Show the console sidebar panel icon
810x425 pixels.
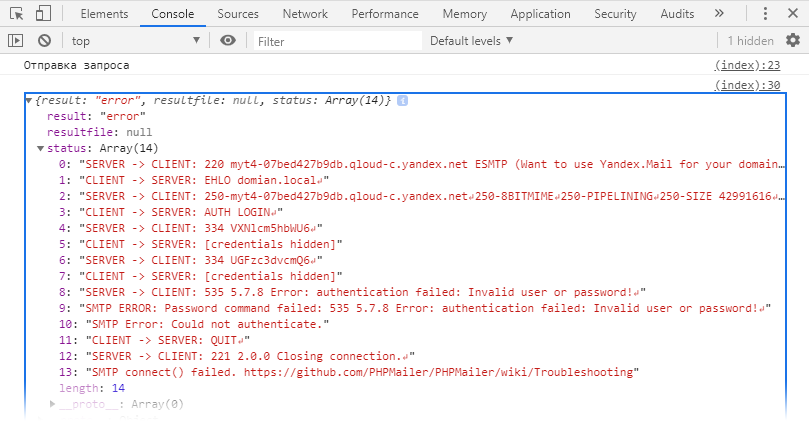click(x=15, y=41)
